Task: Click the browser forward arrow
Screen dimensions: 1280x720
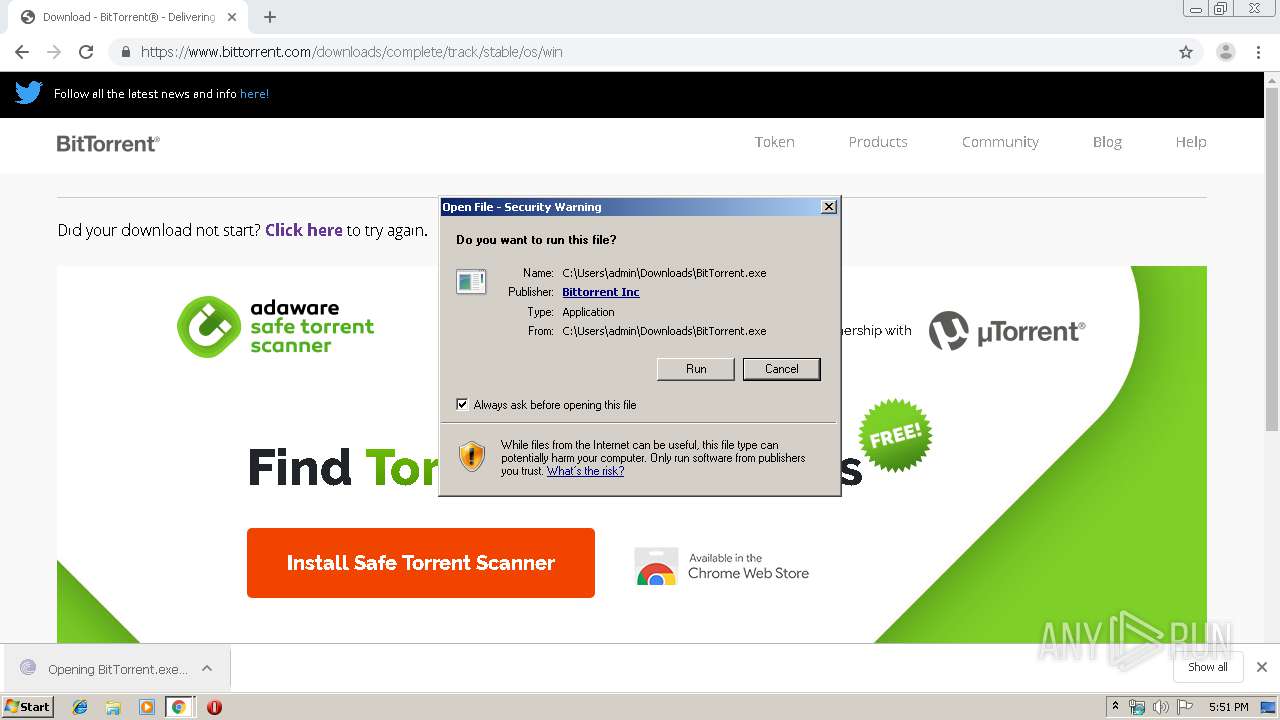Action: point(54,52)
